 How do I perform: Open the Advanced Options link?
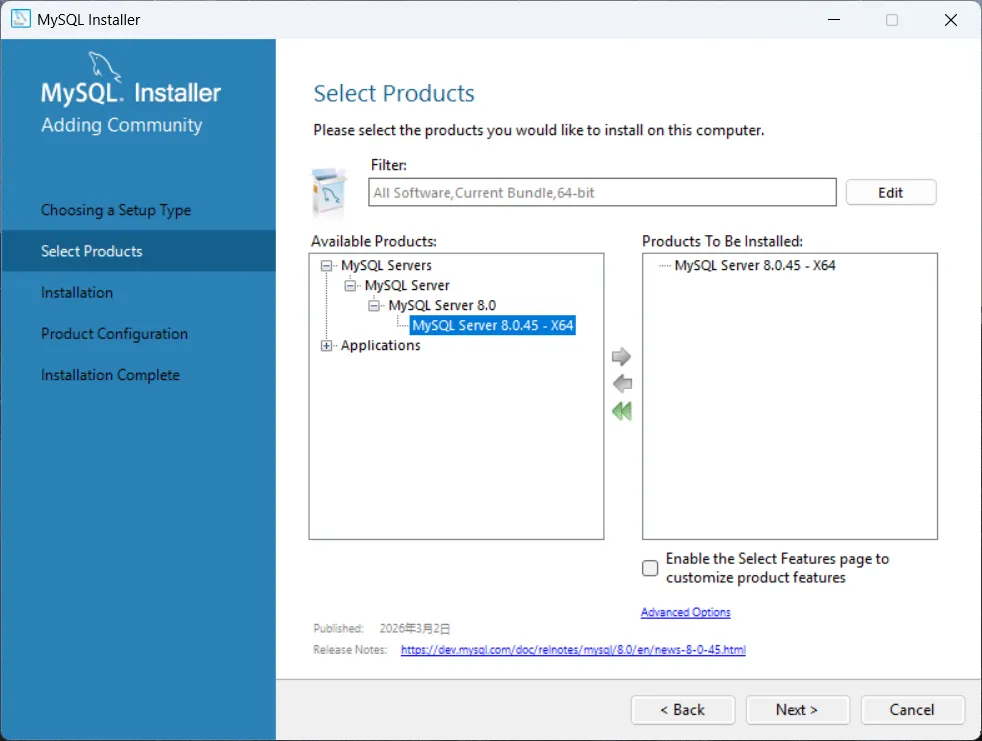click(685, 612)
